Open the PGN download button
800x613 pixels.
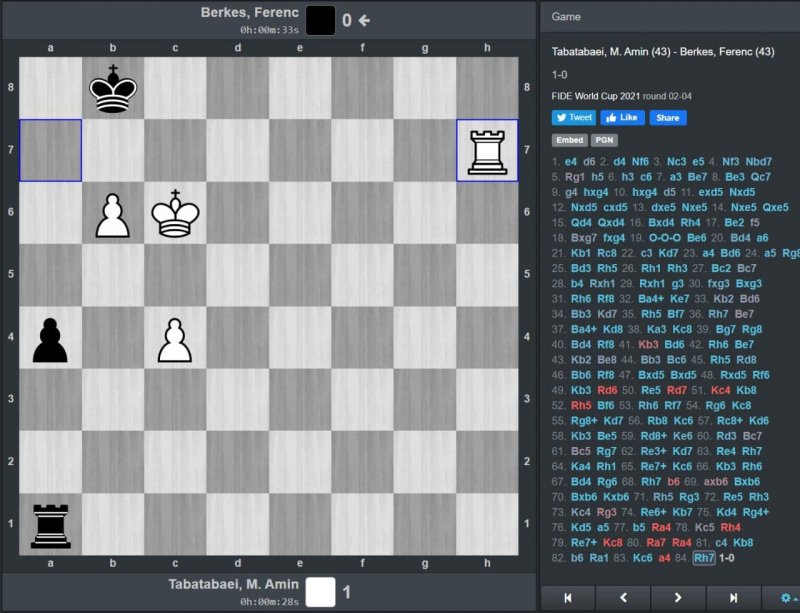click(x=604, y=141)
